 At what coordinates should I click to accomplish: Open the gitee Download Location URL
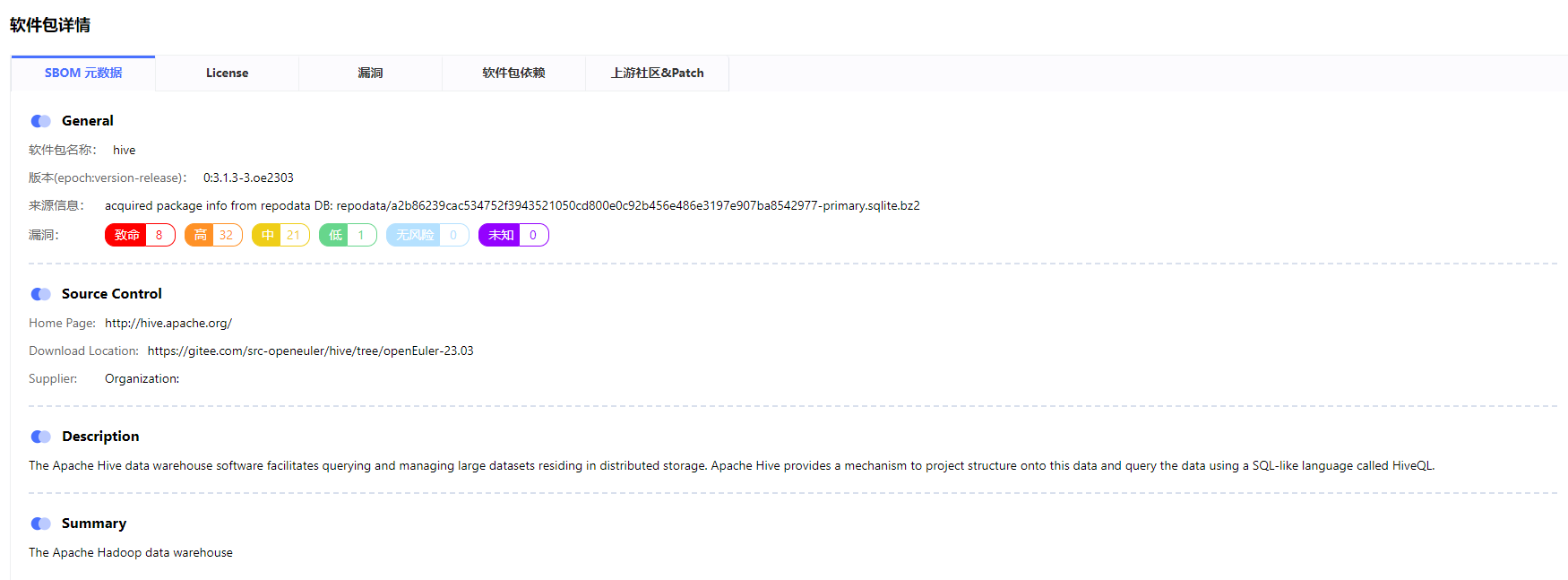coord(310,351)
